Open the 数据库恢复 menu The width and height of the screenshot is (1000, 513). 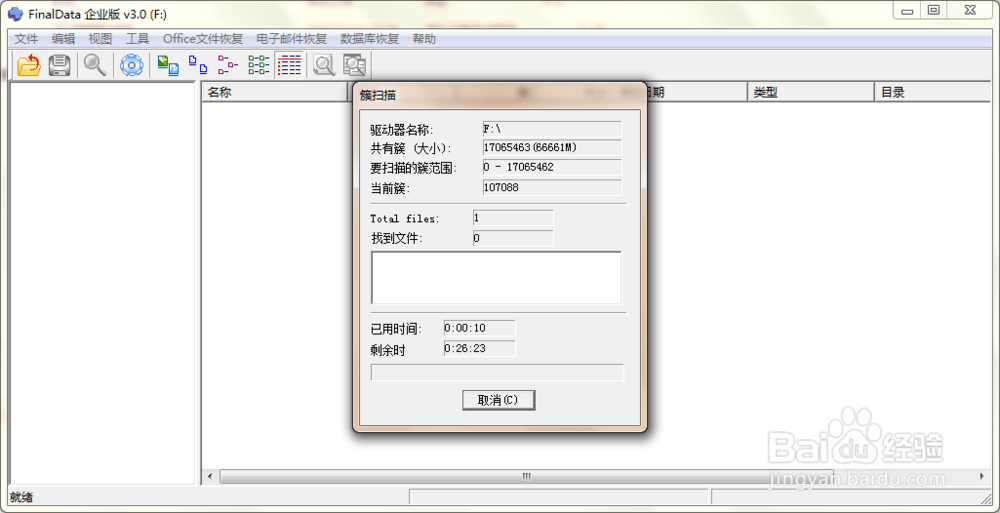pos(369,39)
